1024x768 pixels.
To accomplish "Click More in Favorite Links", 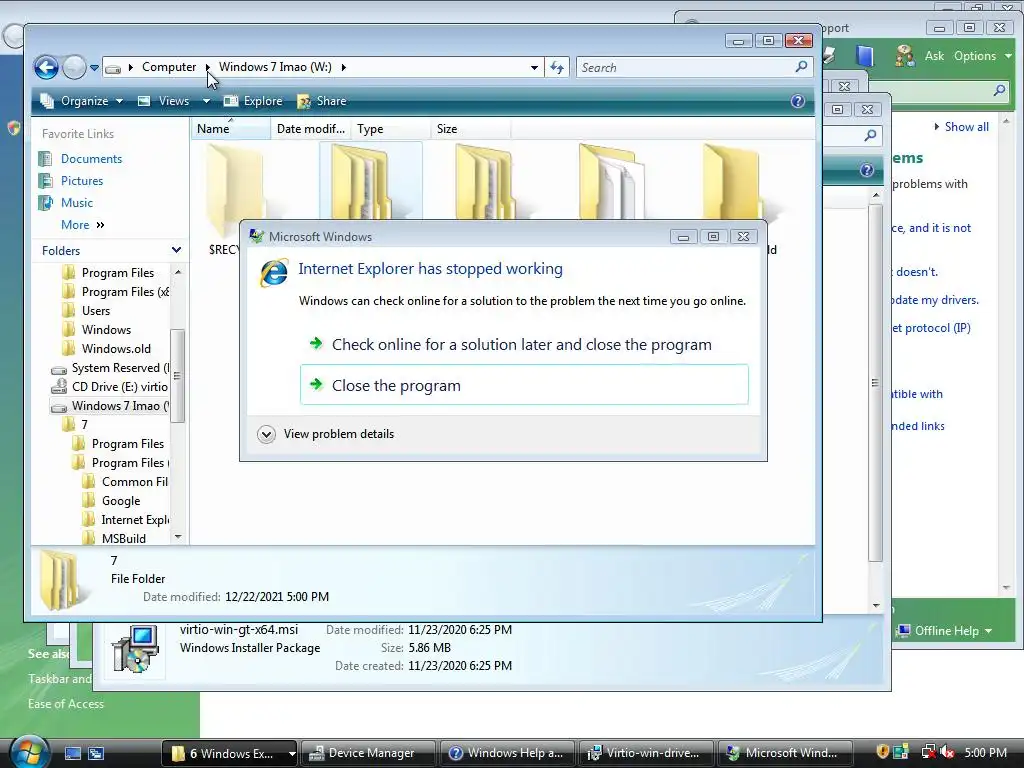I will 82,225.
